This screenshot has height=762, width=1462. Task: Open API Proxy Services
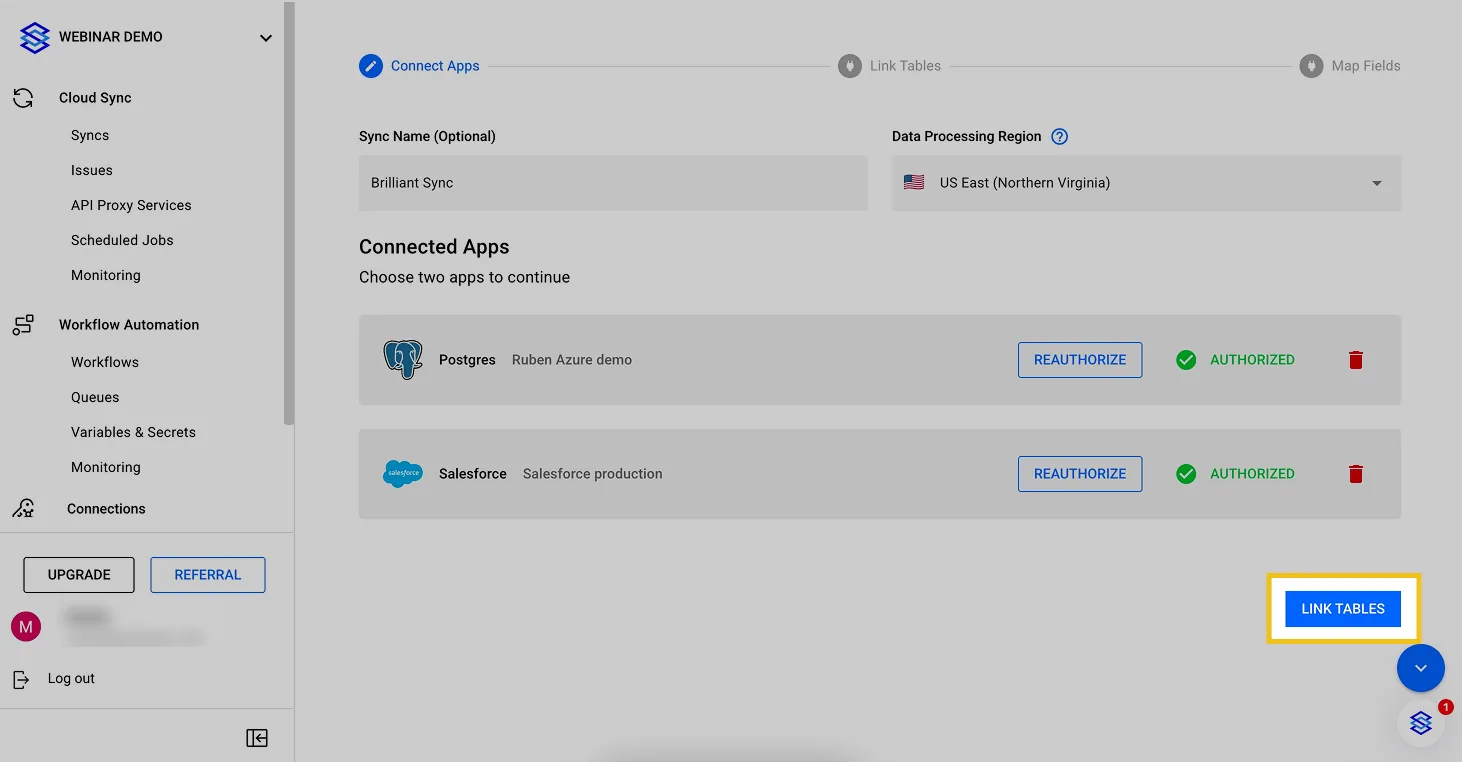(131, 205)
